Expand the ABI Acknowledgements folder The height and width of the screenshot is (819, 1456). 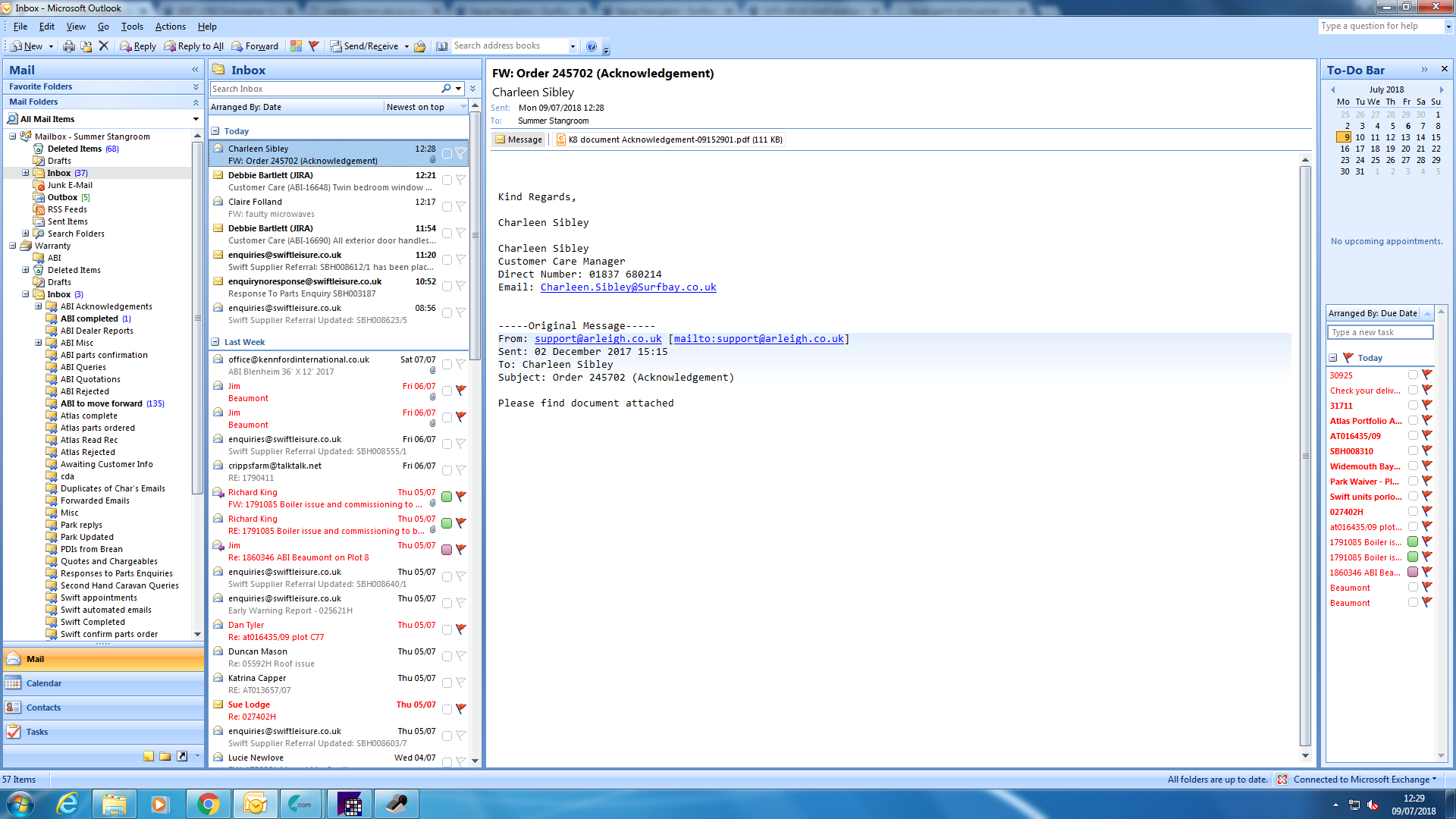tap(39, 306)
